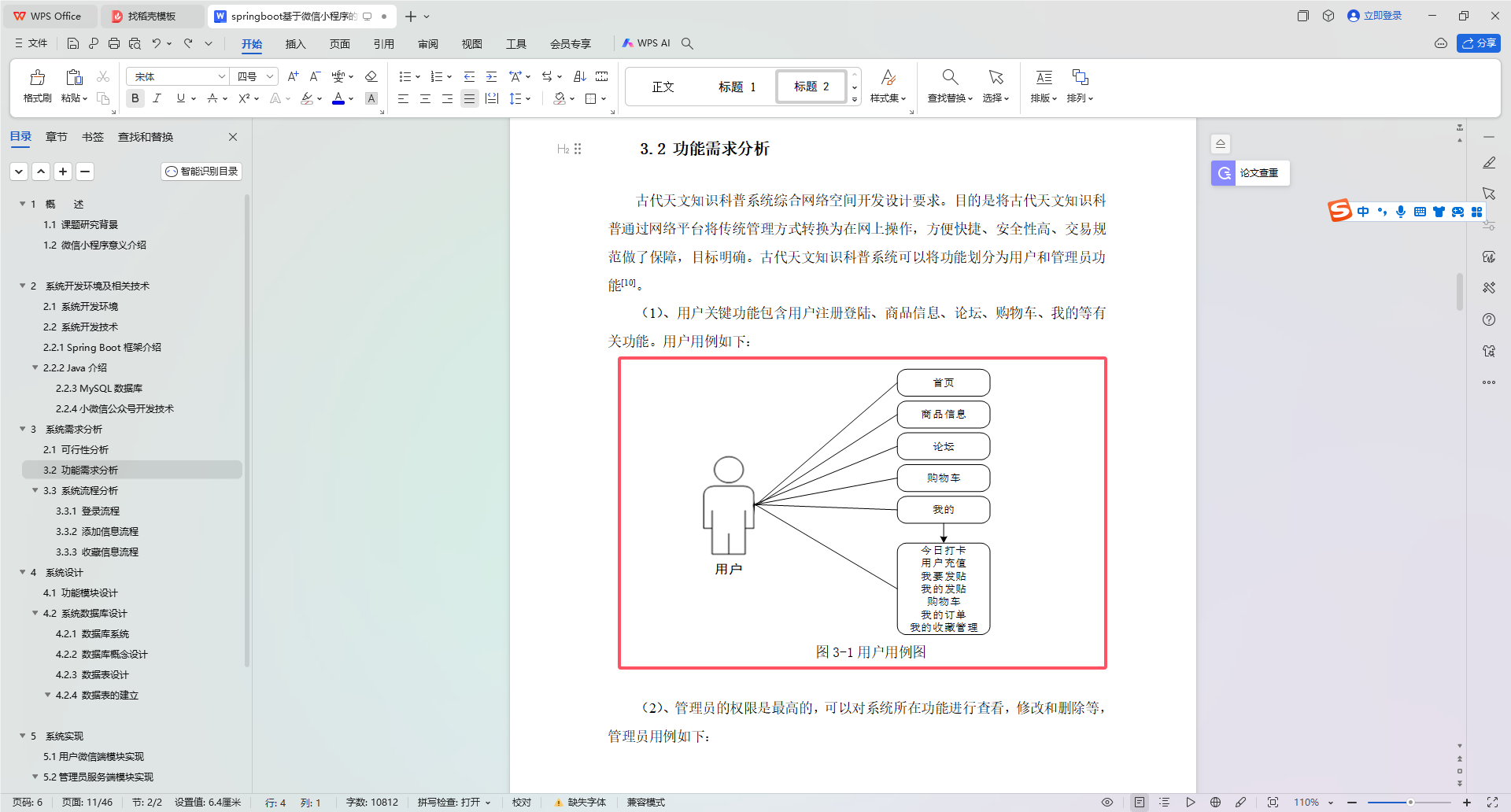
Task: Toggle justify alignment
Action: coord(469,98)
